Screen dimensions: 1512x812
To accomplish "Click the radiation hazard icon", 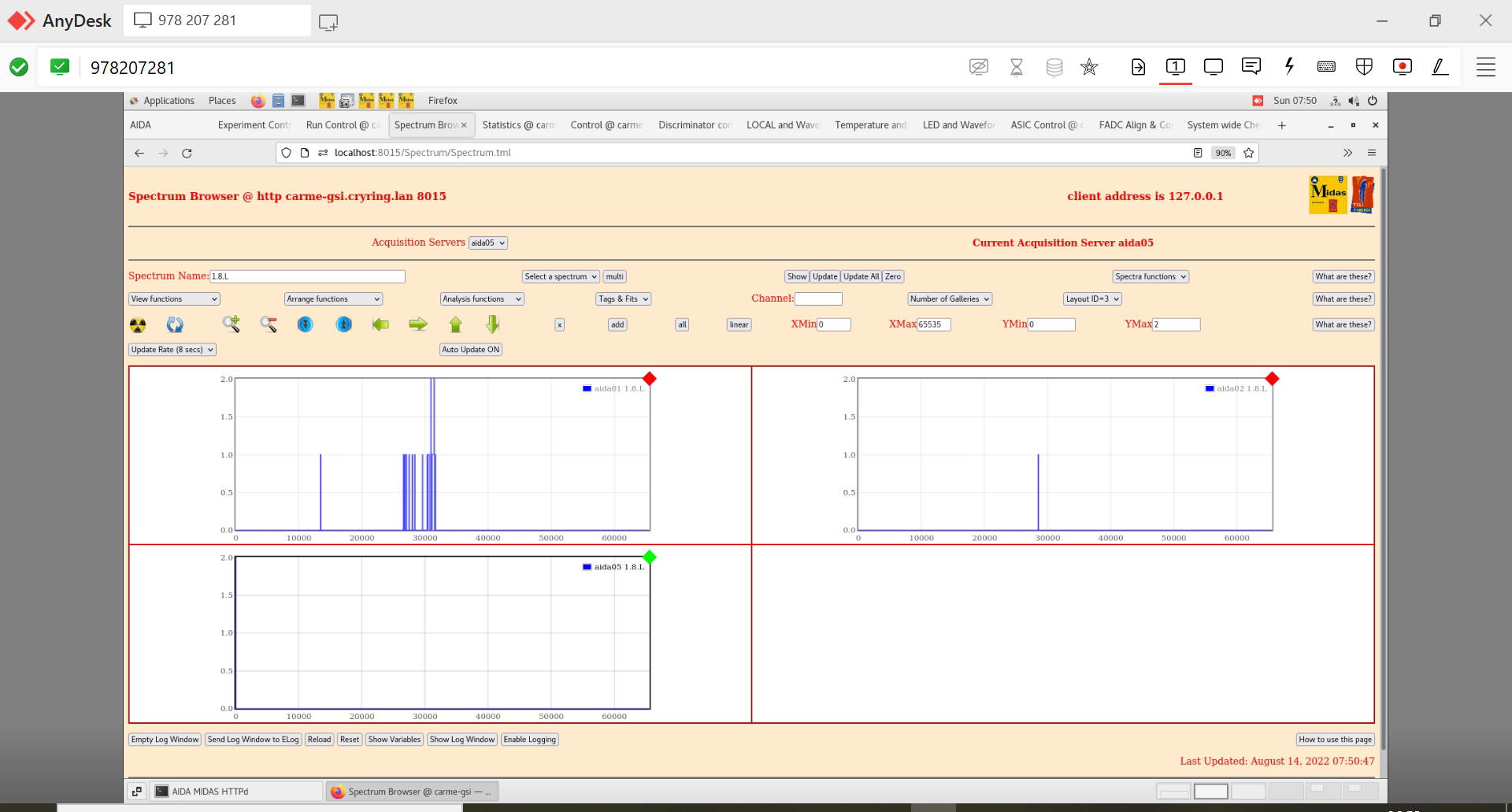I will click(x=138, y=324).
